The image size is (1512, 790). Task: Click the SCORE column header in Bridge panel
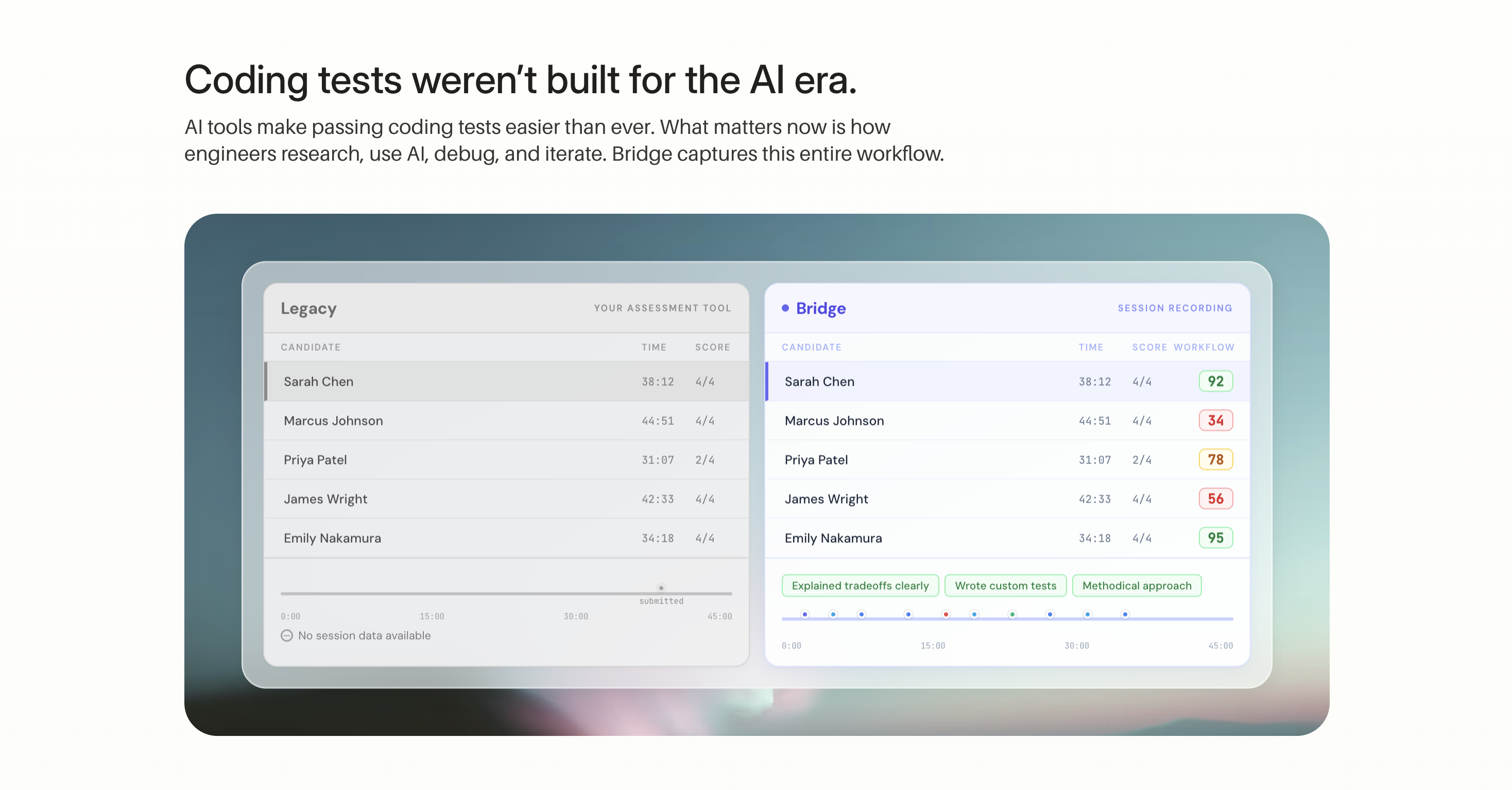pyautogui.click(x=1150, y=348)
